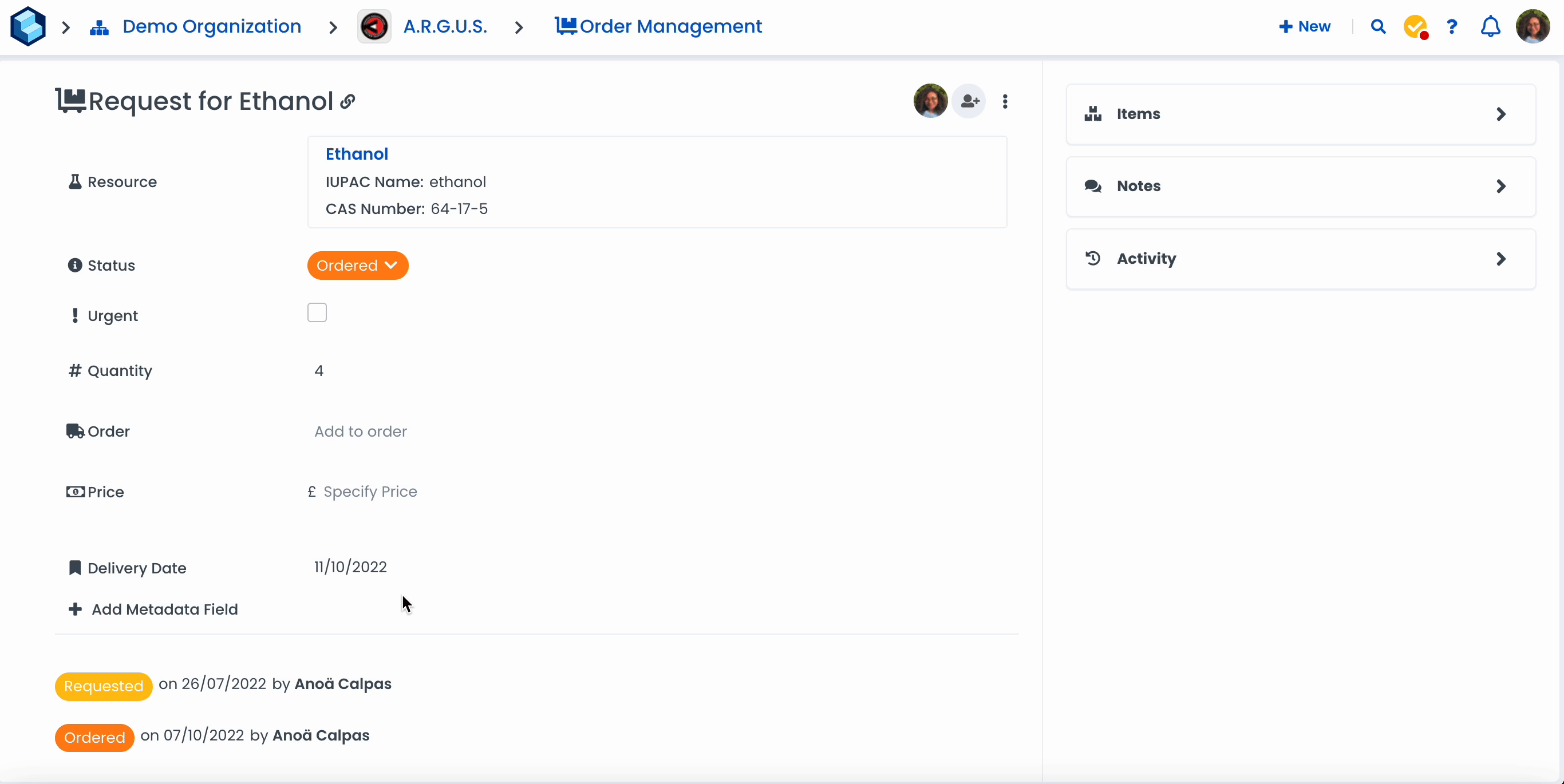Open the user profile avatar in top bar
The image size is (1564, 784).
pyautogui.click(x=1533, y=27)
